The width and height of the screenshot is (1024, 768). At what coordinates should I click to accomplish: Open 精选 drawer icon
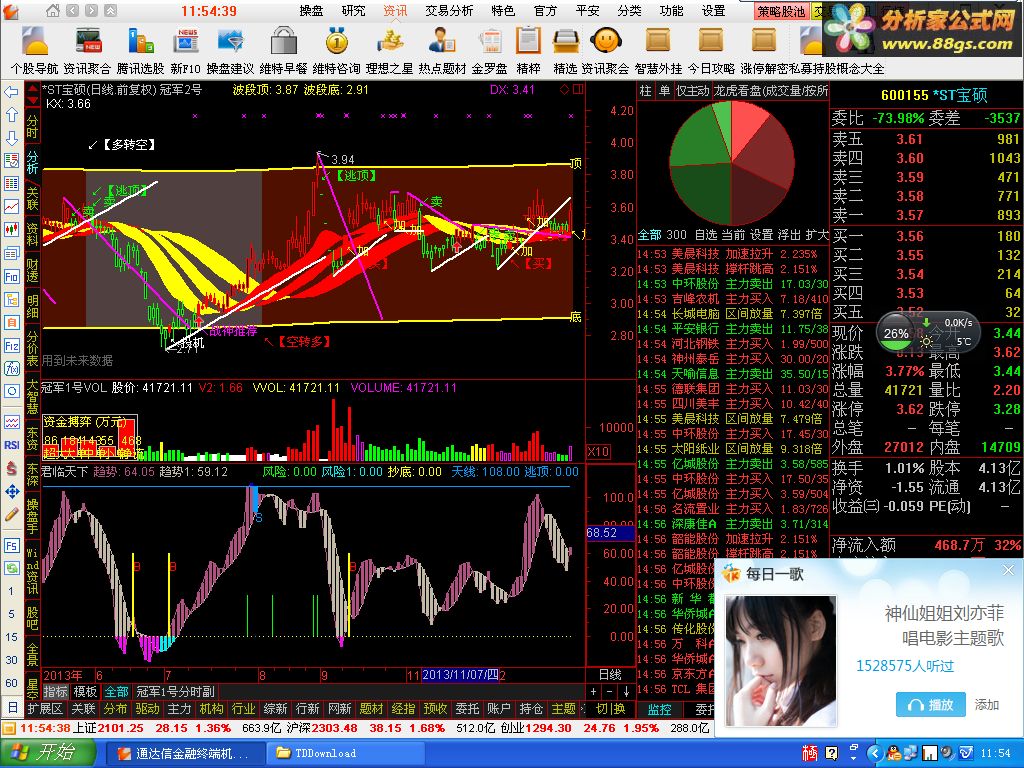(x=566, y=50)
